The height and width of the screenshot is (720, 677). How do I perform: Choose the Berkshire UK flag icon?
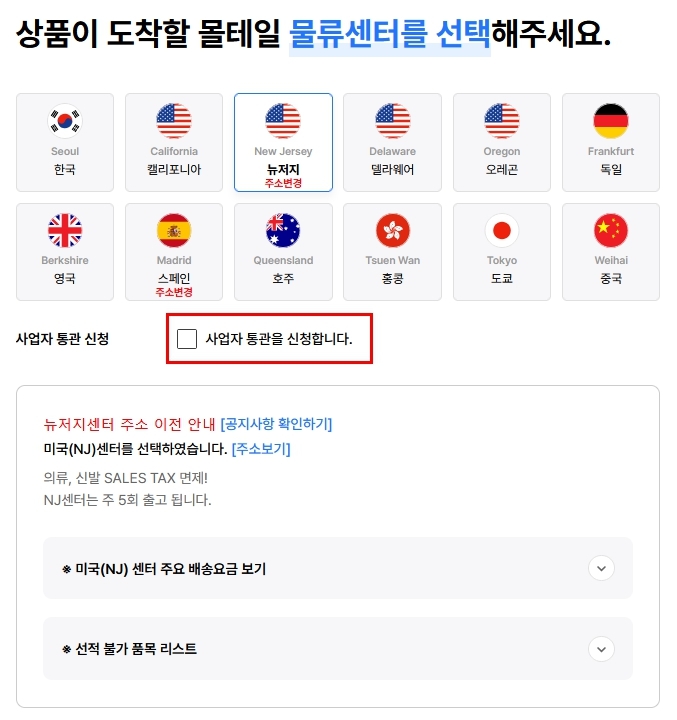(65, 230)
